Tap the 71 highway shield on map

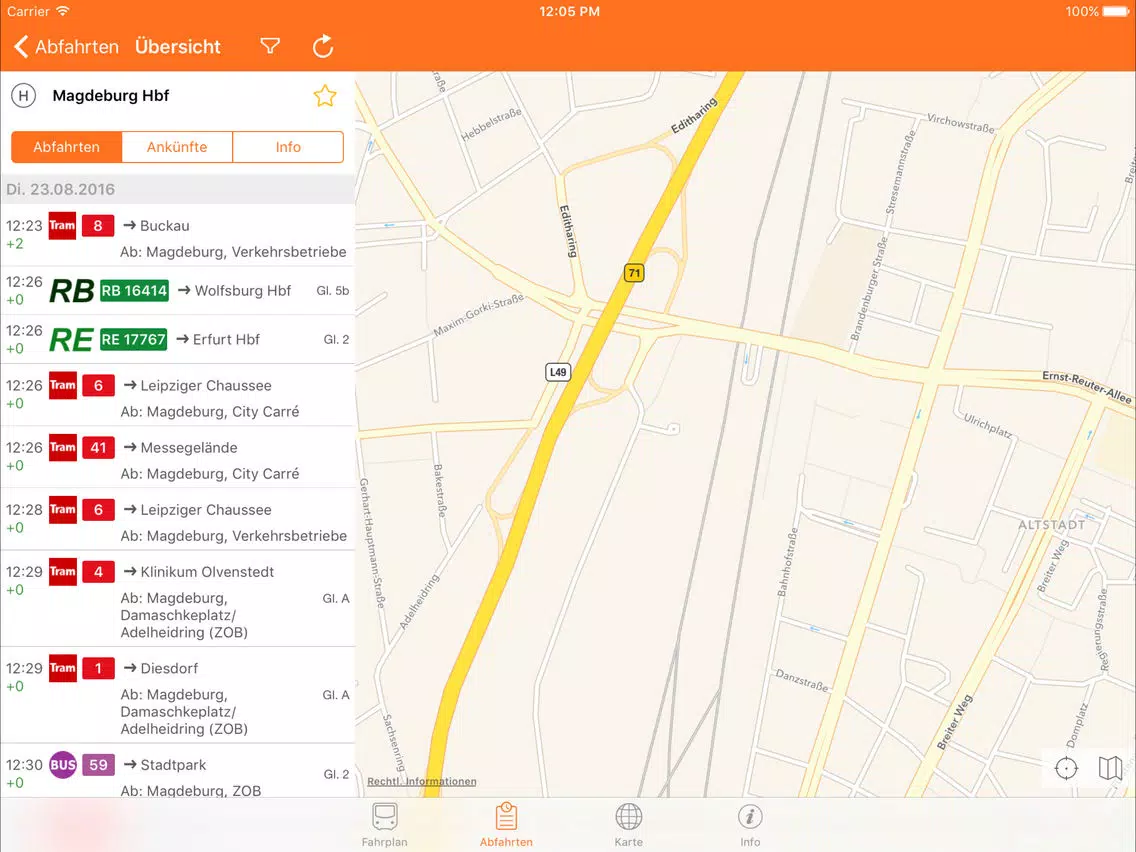click(634, 273)
